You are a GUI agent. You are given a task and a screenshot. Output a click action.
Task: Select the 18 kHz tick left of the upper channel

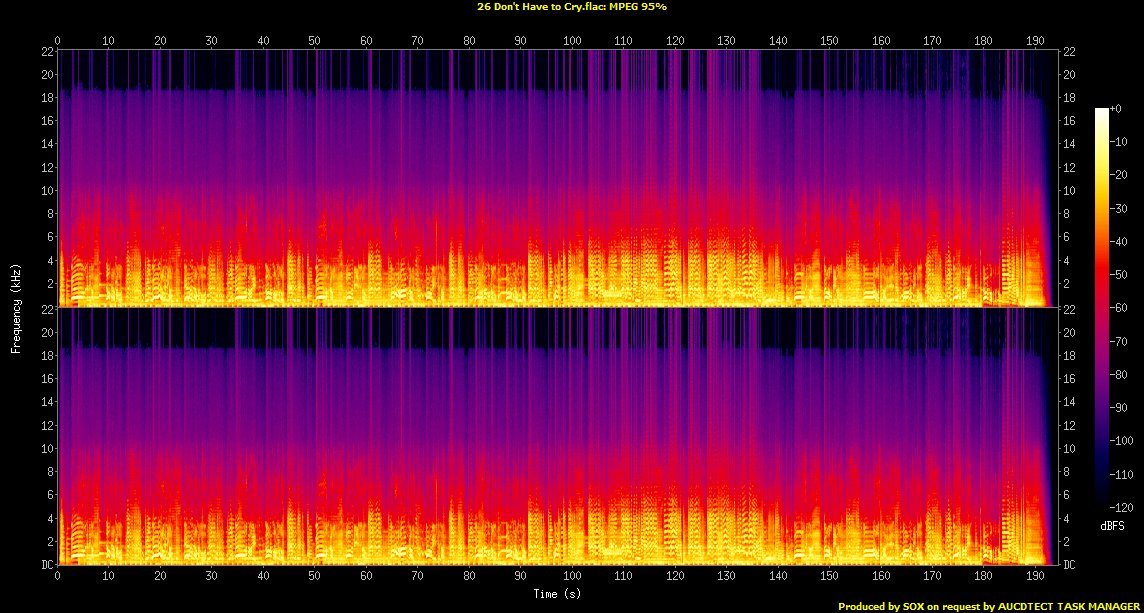(46, 98)
